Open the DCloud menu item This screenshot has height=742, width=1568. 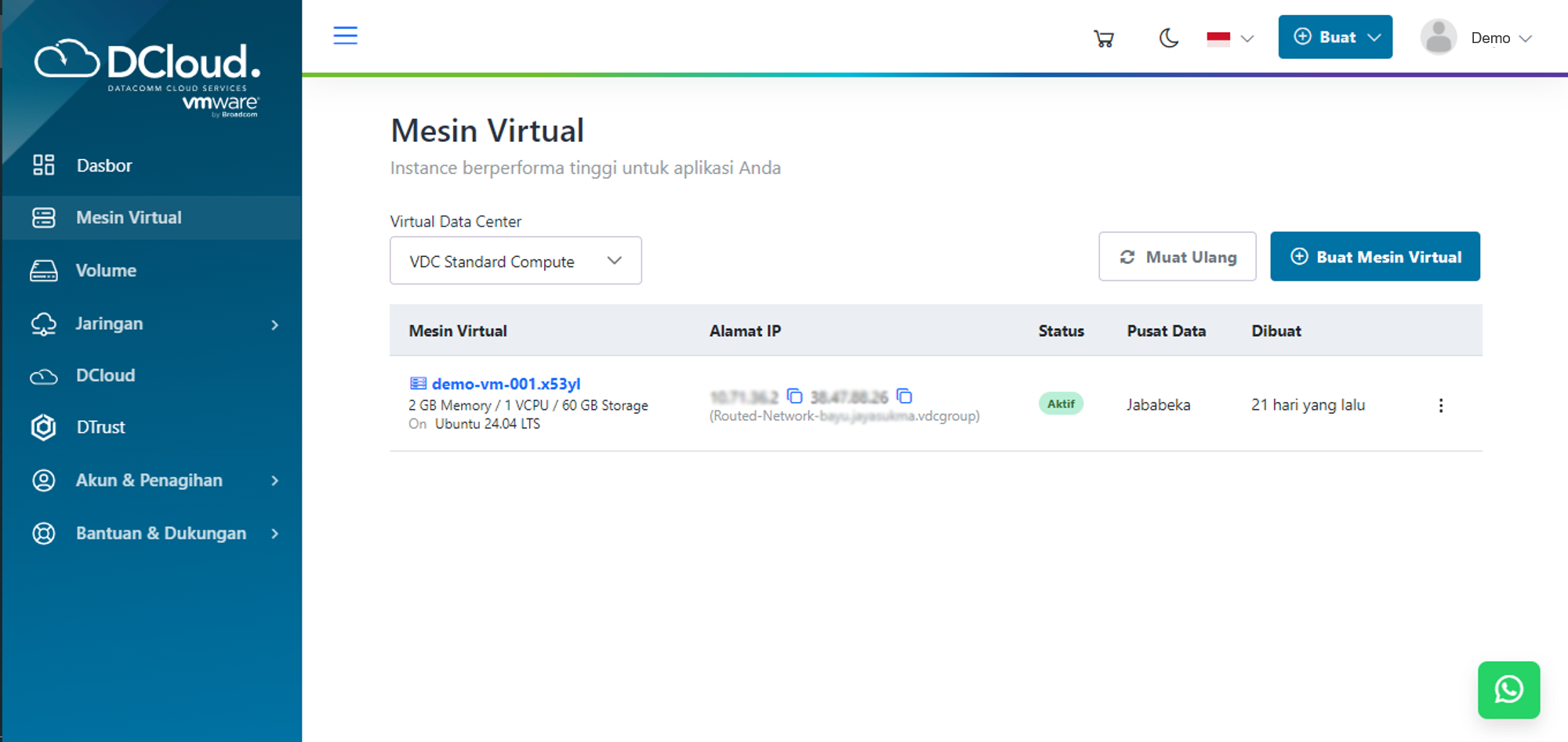(x=104, y=375)
